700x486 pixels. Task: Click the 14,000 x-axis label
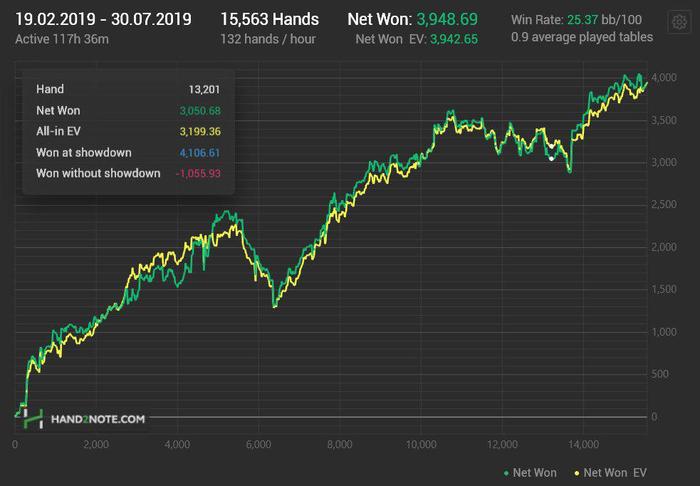point(583,444)
